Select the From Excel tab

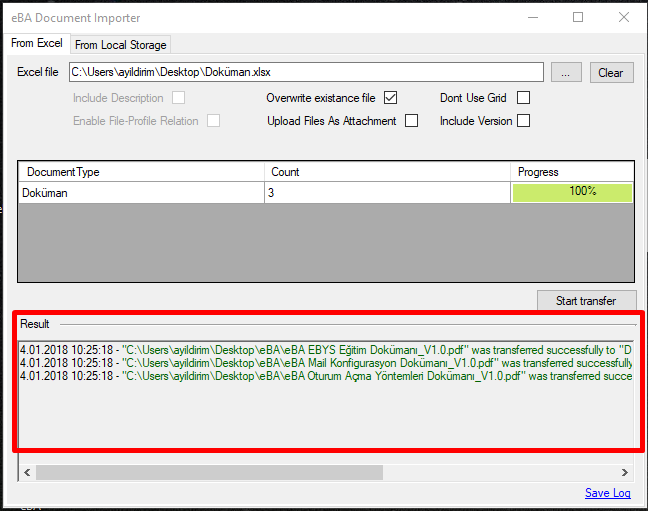37,44
